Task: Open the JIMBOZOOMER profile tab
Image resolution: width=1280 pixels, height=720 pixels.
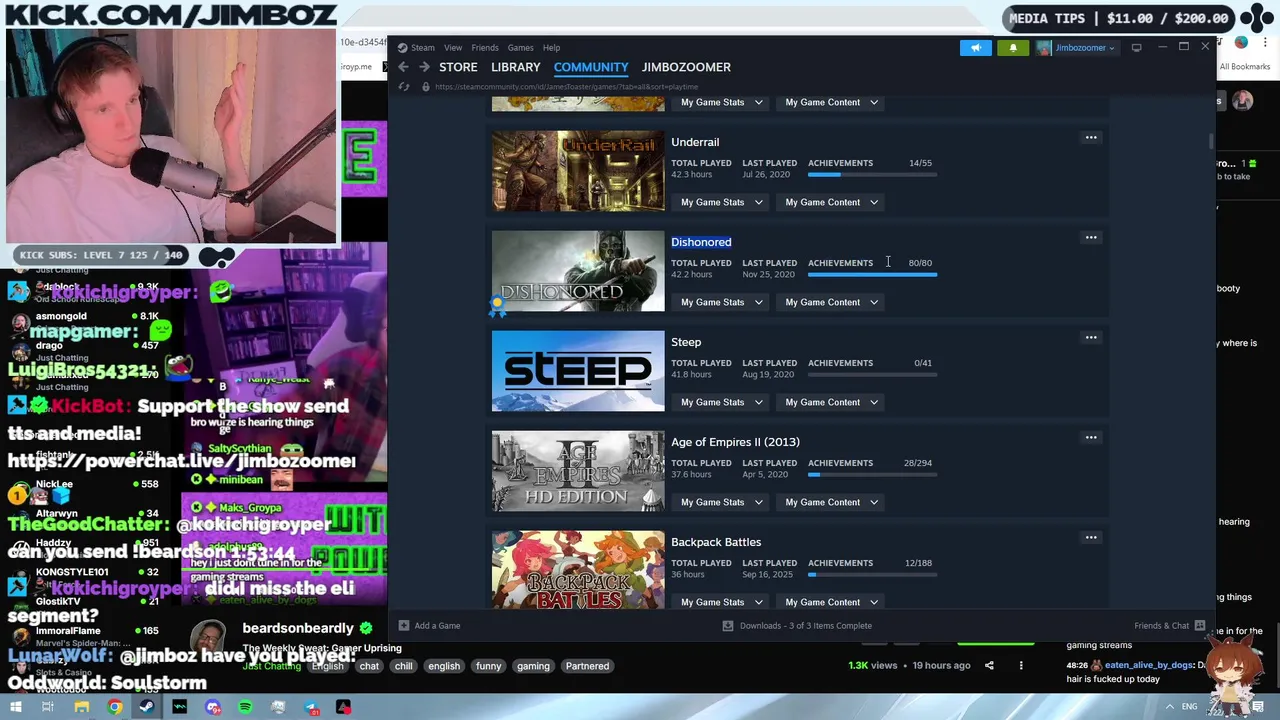Action: [x=686, y=67]
